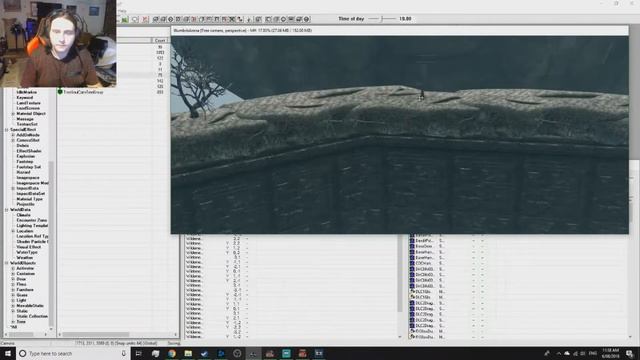Click the microphone icon in the search box
The width and height of the screenshot is (640, 360).
click(124, 353)
